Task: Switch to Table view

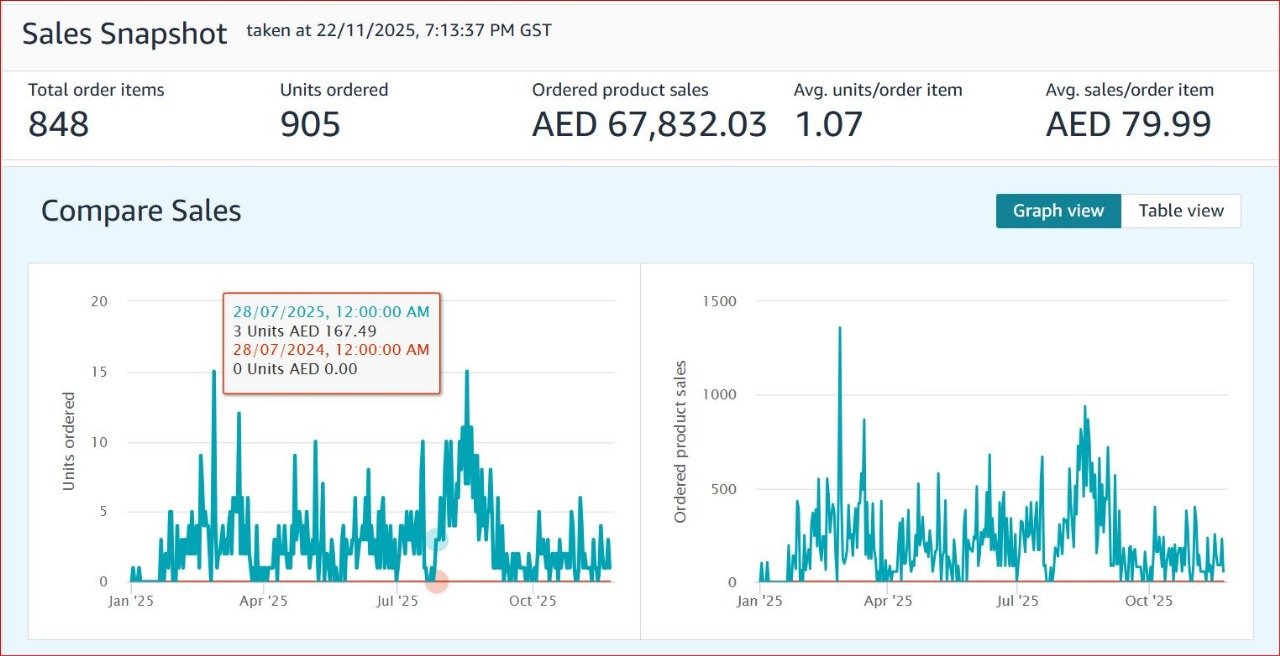Action: 1180,211
